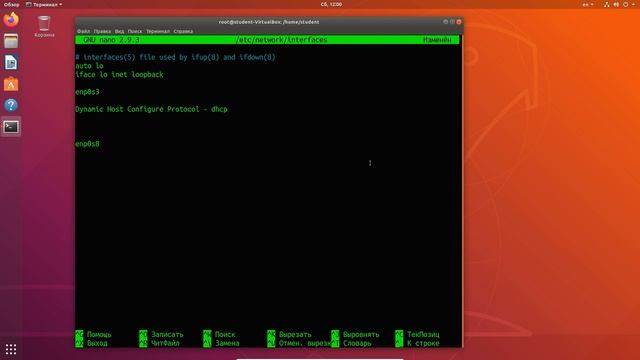Open the Правка menu

[x=102, y=31]
